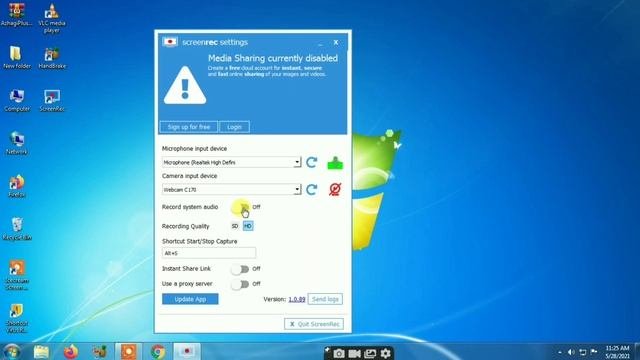Open the Firefox desktop shortcut

pyautogui.click(x=17, y=187)
